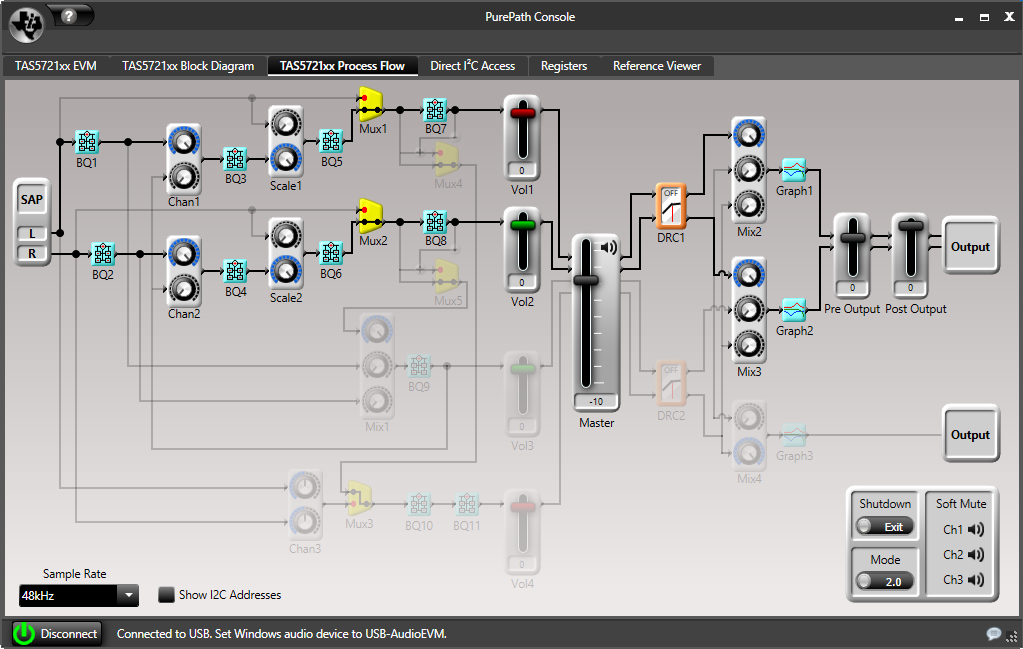The image size is (1023, 649).
Task: Open the BQ2 biquad filter block
Action: pyautogui.click(x=102, y=254)
